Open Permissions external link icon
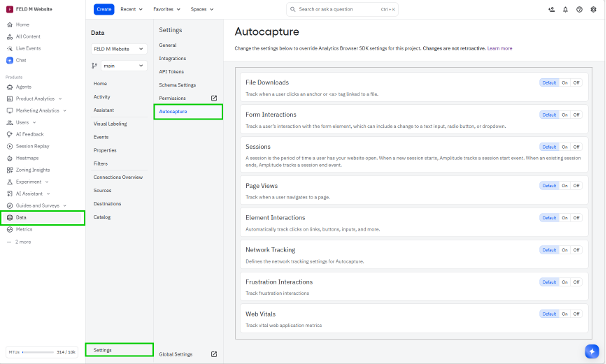Viewport: 606px width, 364px height. click(214, 98)
